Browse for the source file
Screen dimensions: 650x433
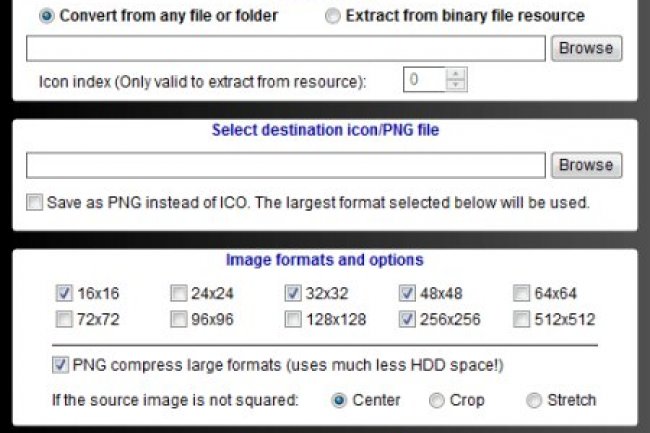coord(585,48)
